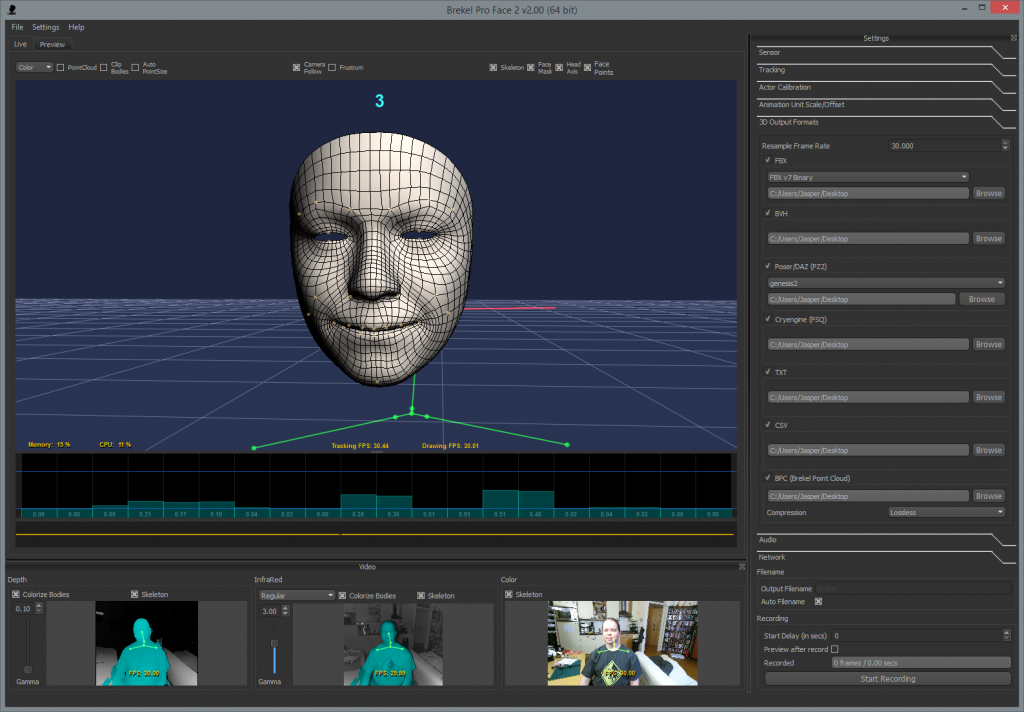Click Browse for the CSV path
Image resolution: width=1024 pixels, height=712 pixels.
[x=988, y=450]
